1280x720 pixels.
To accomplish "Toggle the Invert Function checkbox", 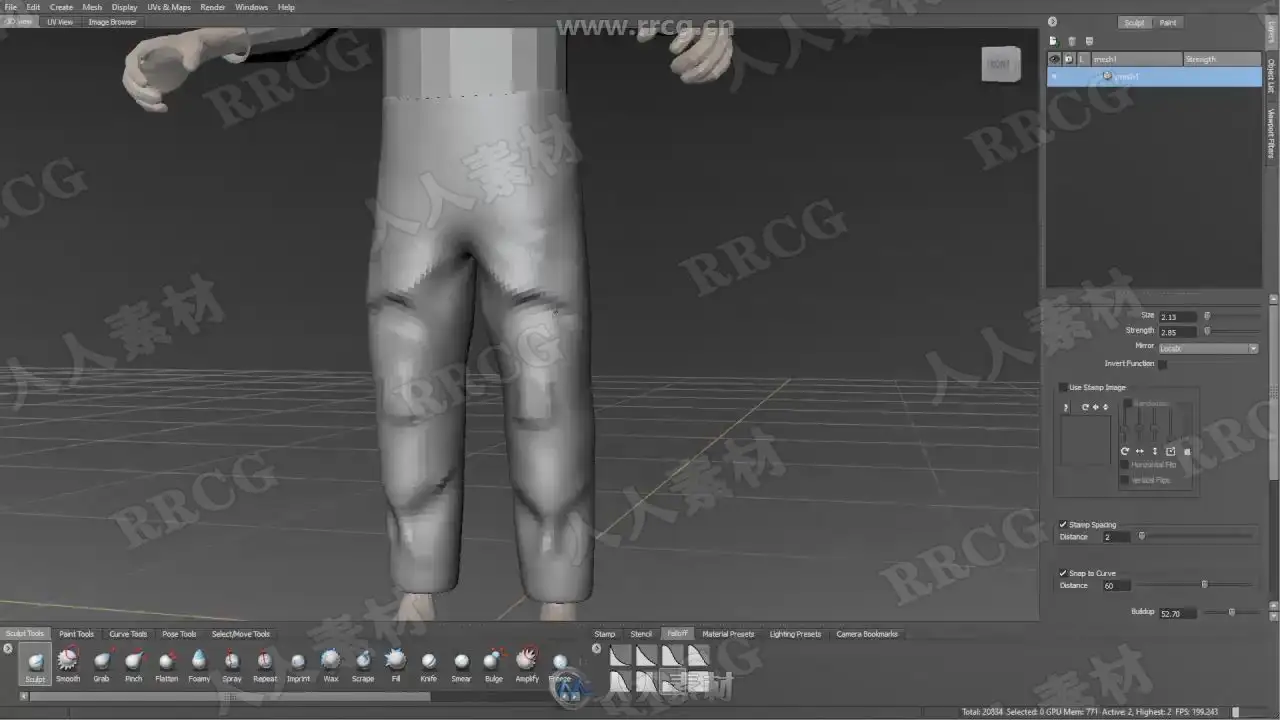I will click(x=1162, y=364).
